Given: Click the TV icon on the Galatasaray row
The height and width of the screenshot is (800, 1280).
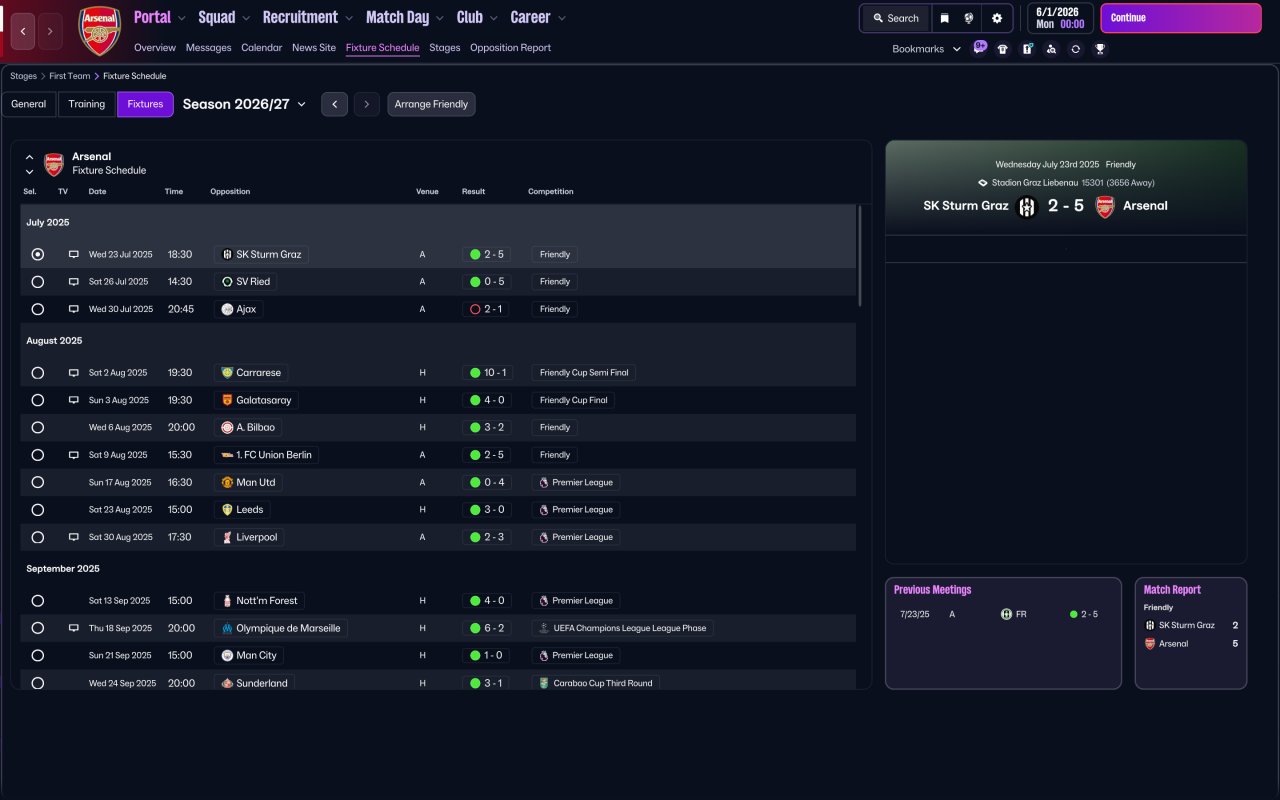Looking at the screenshot, I should [x=73, y=400].
